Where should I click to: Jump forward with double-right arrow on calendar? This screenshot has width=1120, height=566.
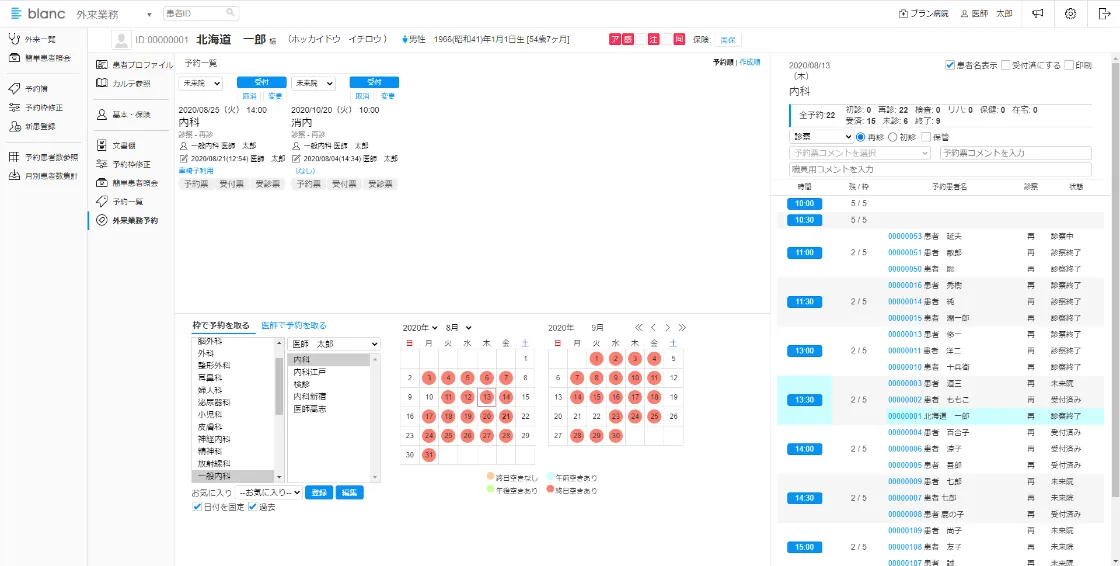point(682,327)
